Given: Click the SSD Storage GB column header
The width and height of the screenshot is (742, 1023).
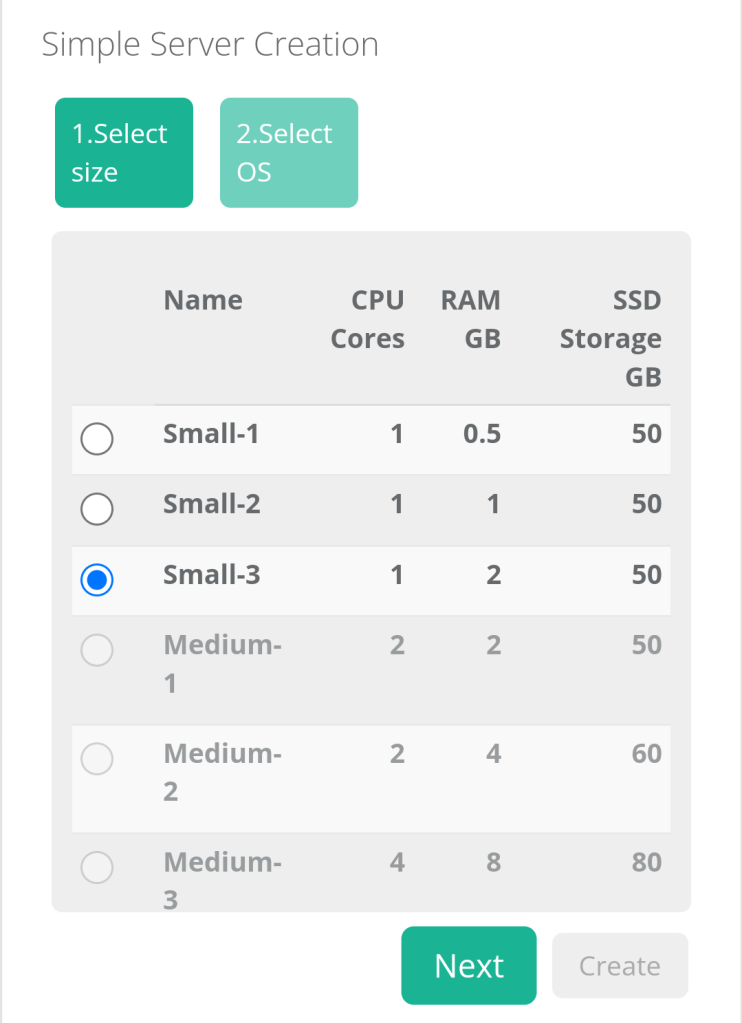Looking at the screenshot, I should [x=611, y=339].
